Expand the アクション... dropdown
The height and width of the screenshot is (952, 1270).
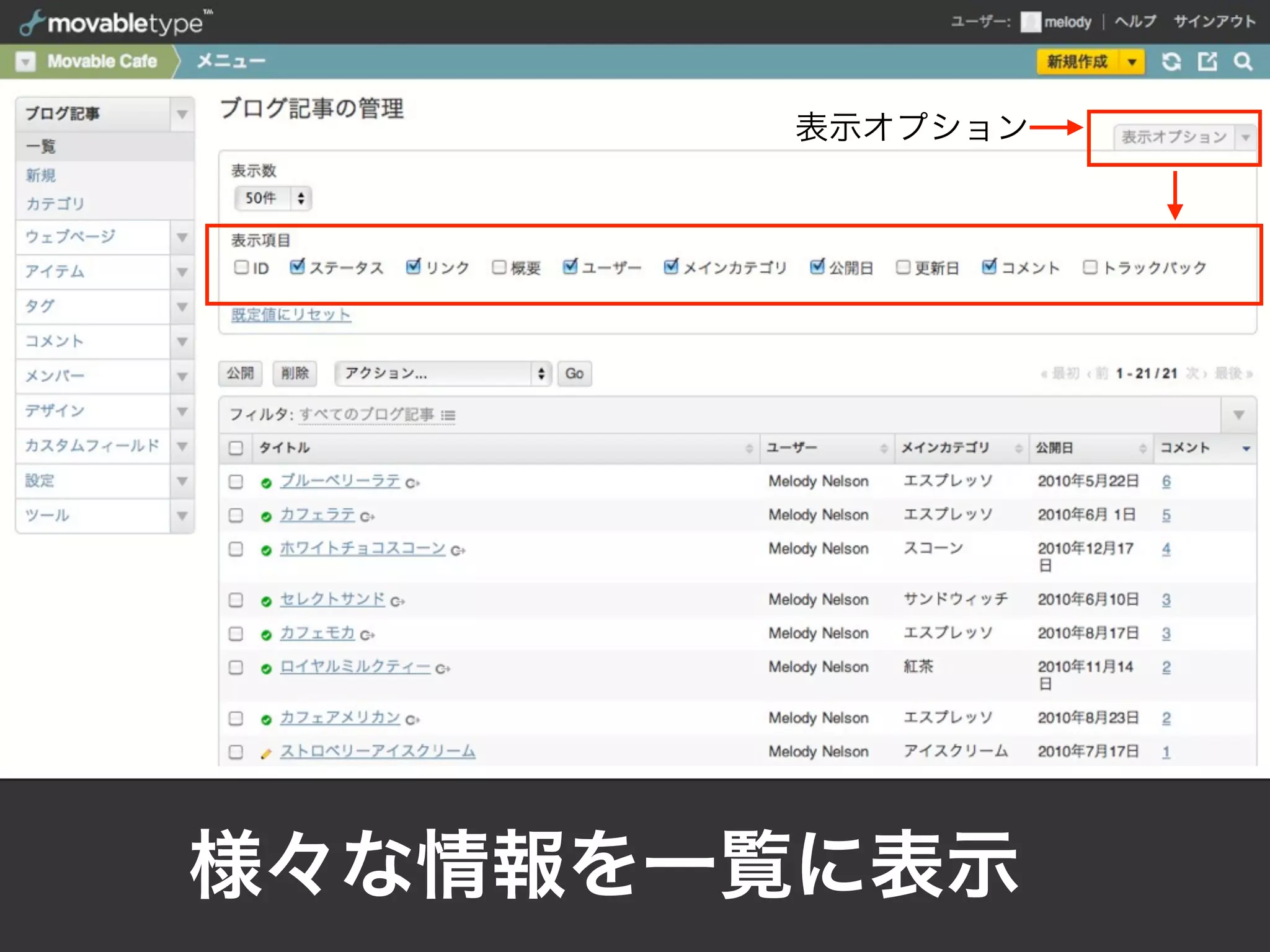(443, 373)
